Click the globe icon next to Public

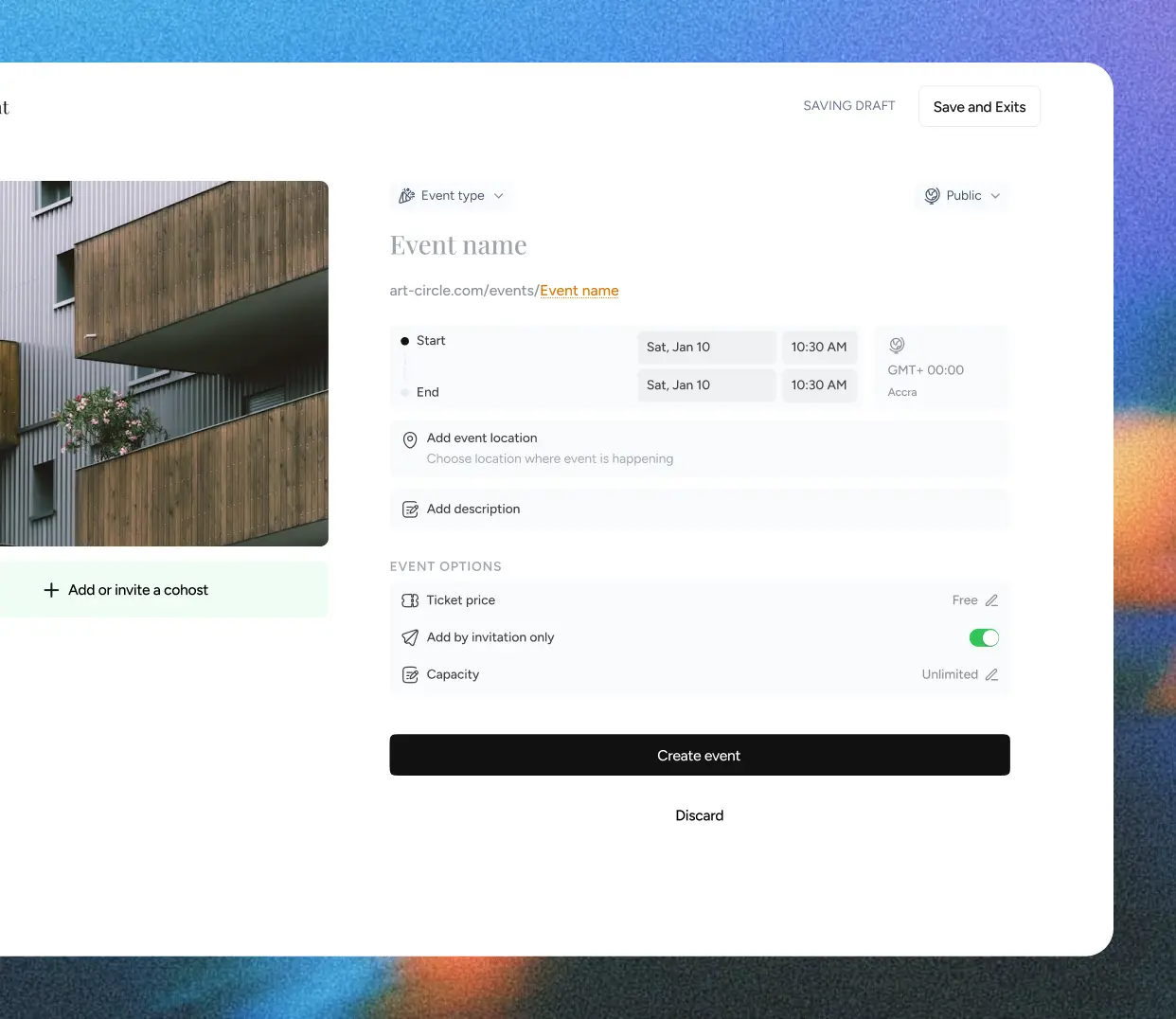(932, 196)
